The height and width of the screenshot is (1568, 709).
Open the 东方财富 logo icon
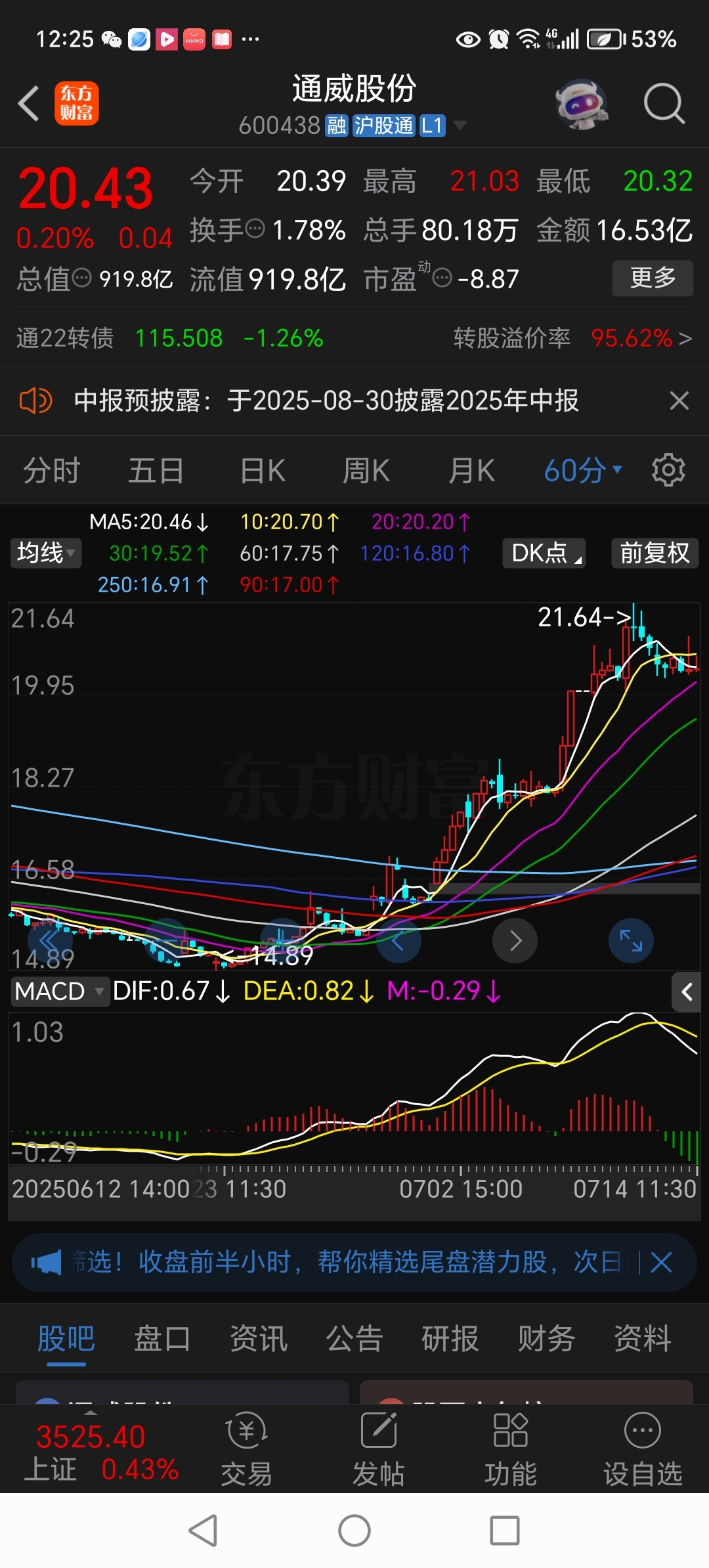[x=76, y=104]
